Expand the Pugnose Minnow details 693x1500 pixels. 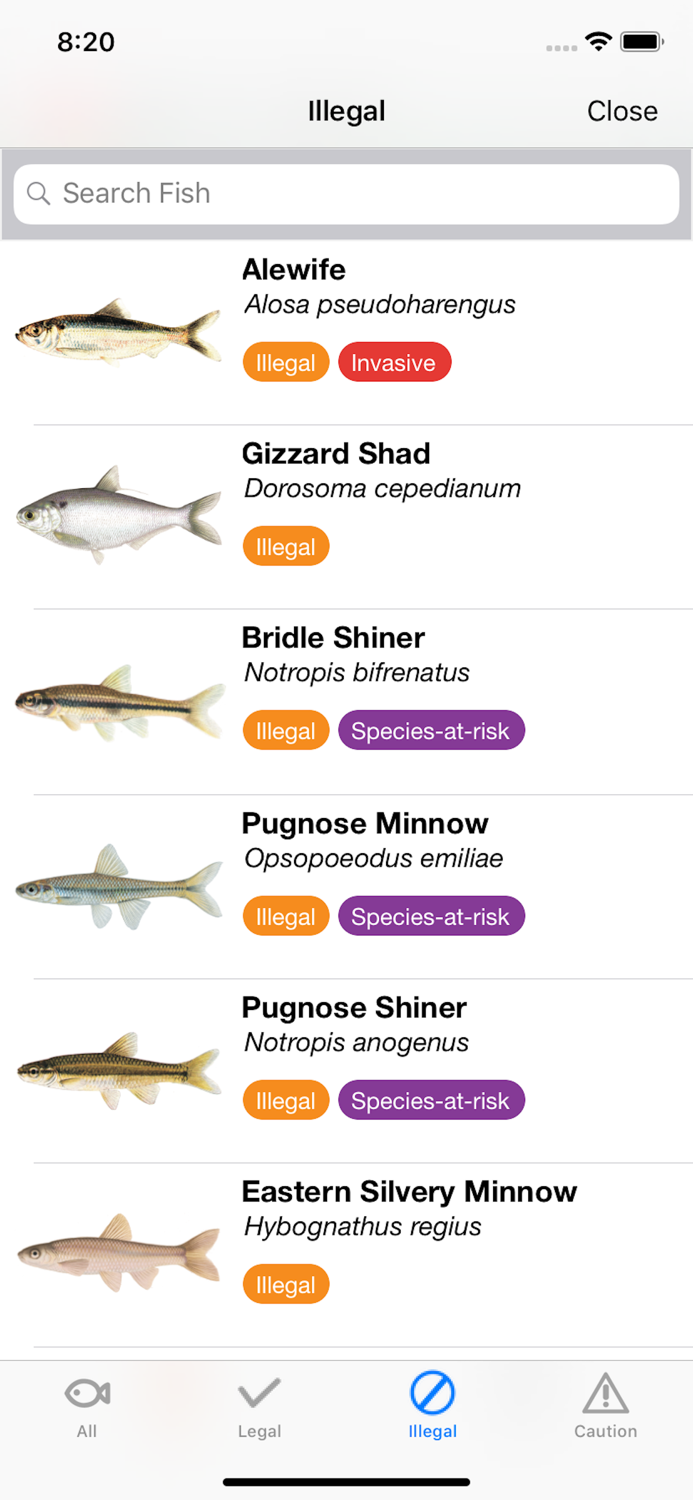tap(347, 870)
